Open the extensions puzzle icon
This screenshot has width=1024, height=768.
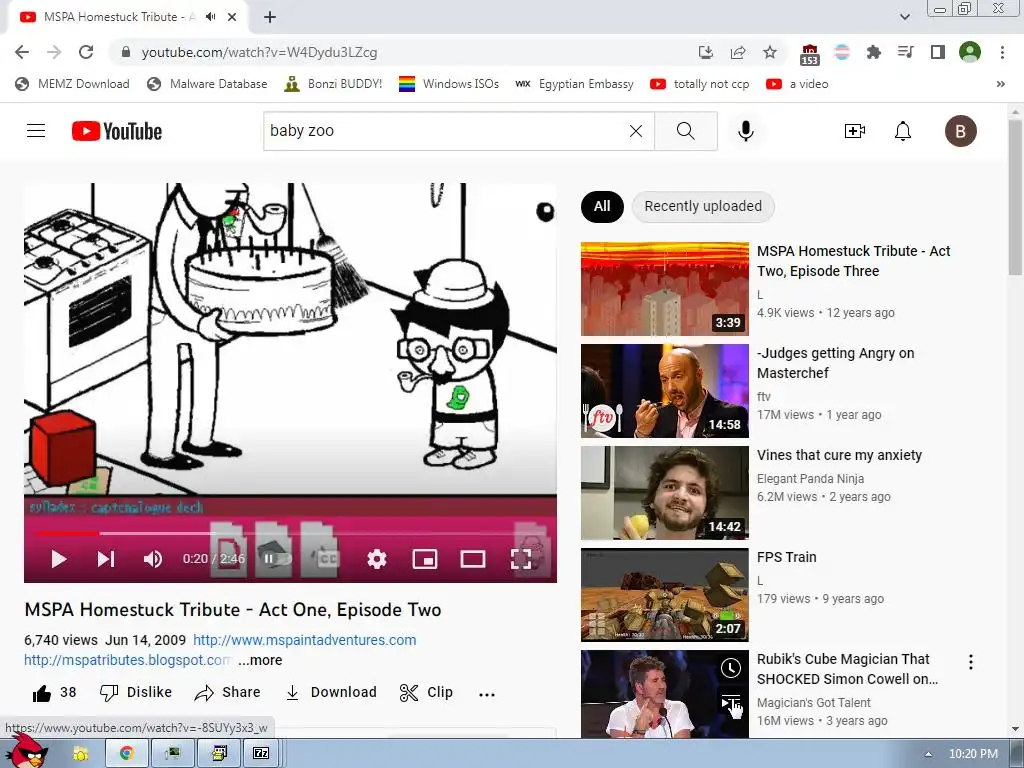873,52
